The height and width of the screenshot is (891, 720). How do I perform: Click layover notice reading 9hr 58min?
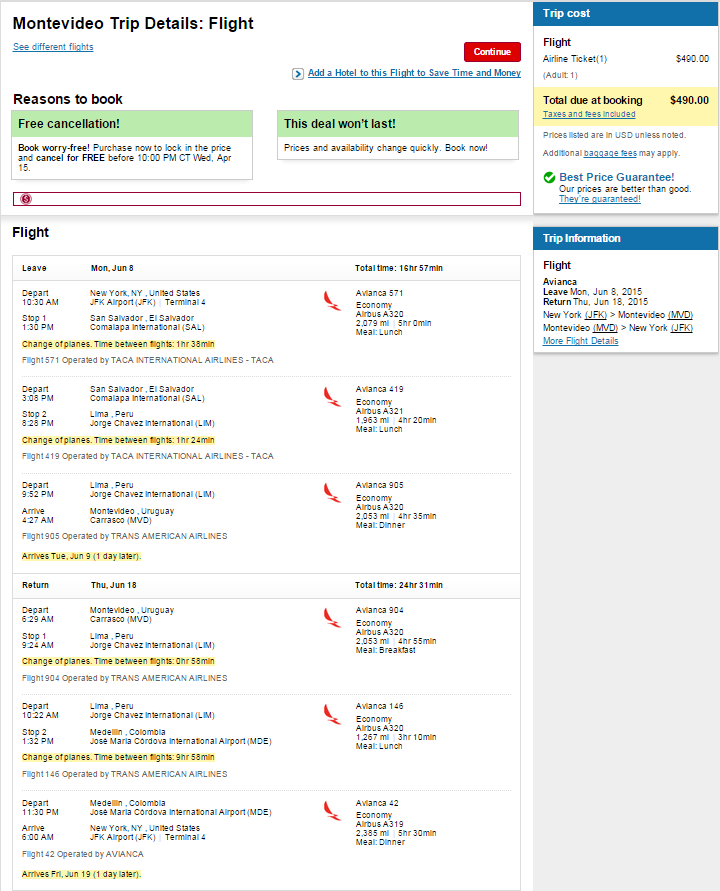pos(118,757)
